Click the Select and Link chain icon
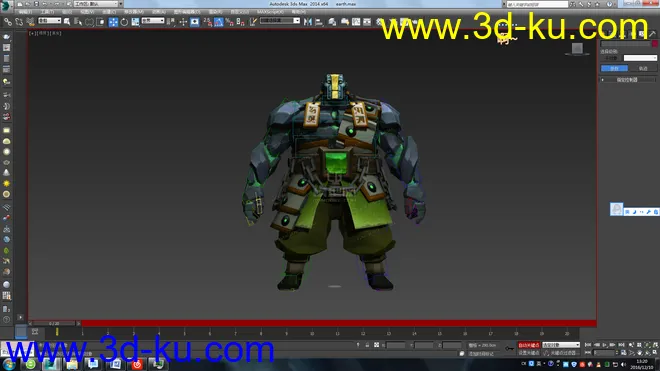The height and width of the screenshot is (371, 660). (x=8, y=22)
